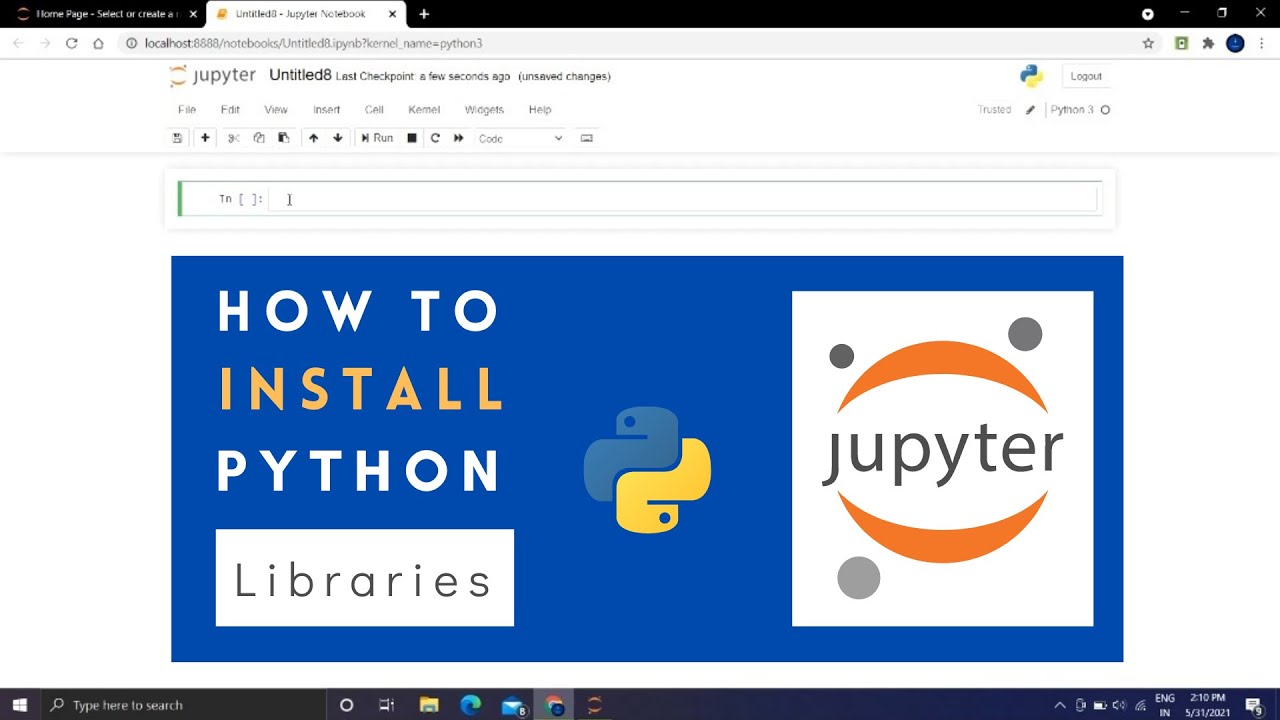Insert a cell below with the plus icon
The height and width of the screenshot is (720, 1280).
(x=205, y=138)
